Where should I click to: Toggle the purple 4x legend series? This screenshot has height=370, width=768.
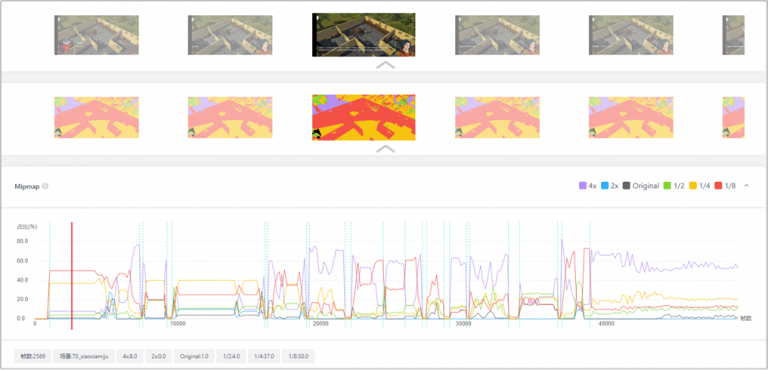[588, 186]
